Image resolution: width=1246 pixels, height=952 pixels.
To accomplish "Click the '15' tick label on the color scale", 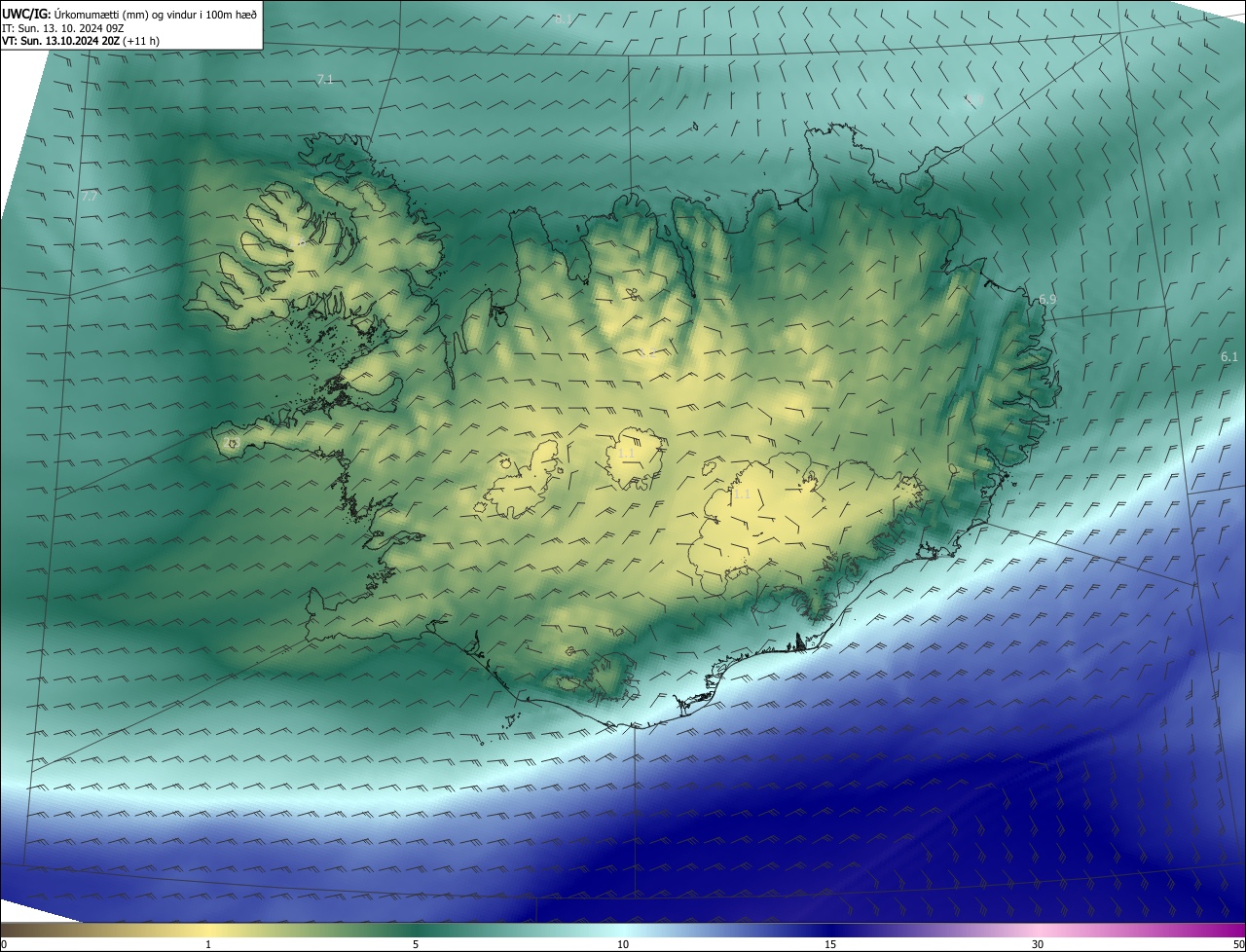I will pyautogui.click(x=830, y=944).
